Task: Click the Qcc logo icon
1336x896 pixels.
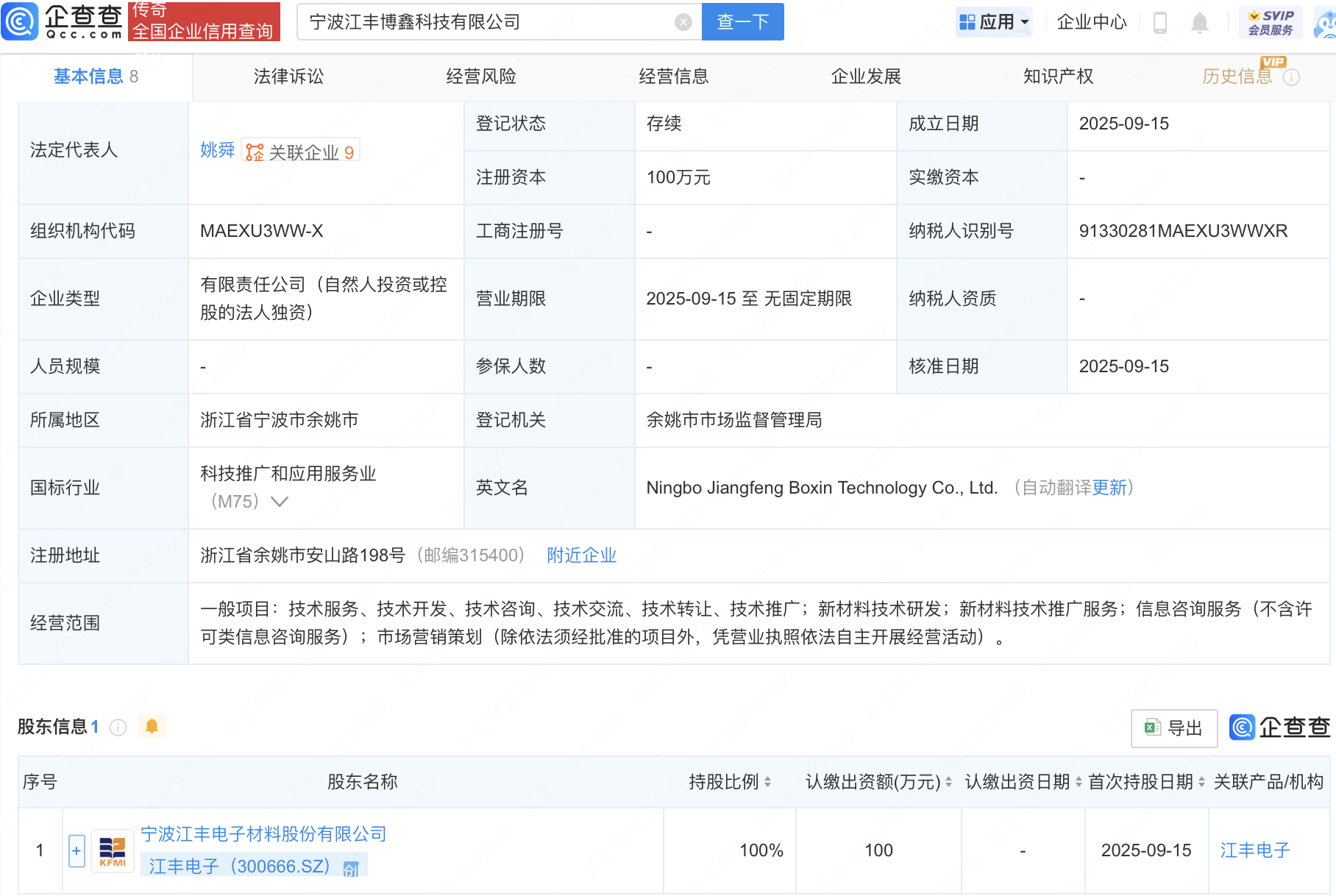Action: (x=20, y=21)
